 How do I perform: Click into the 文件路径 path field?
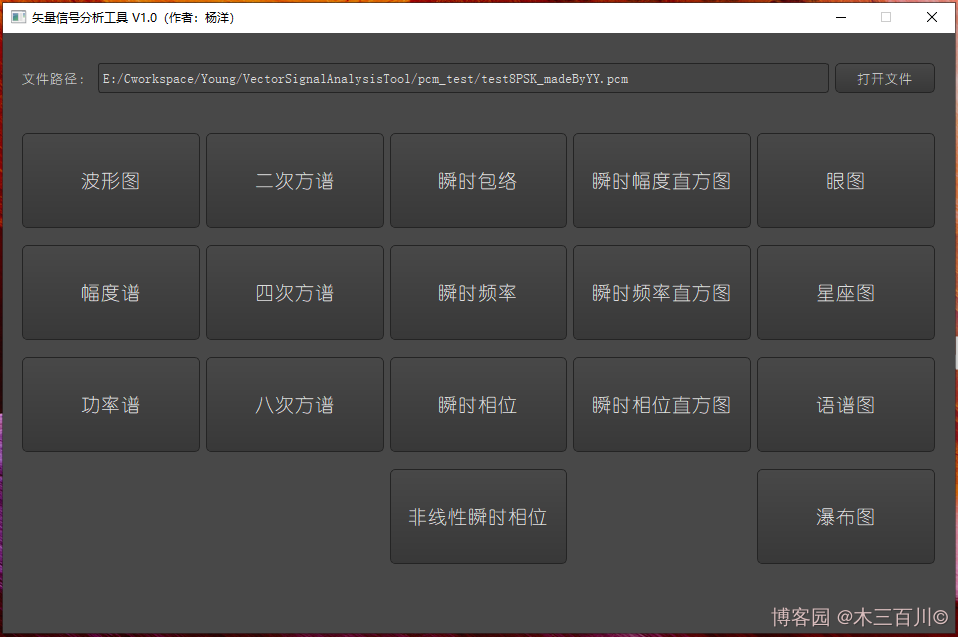coord(462,78)
